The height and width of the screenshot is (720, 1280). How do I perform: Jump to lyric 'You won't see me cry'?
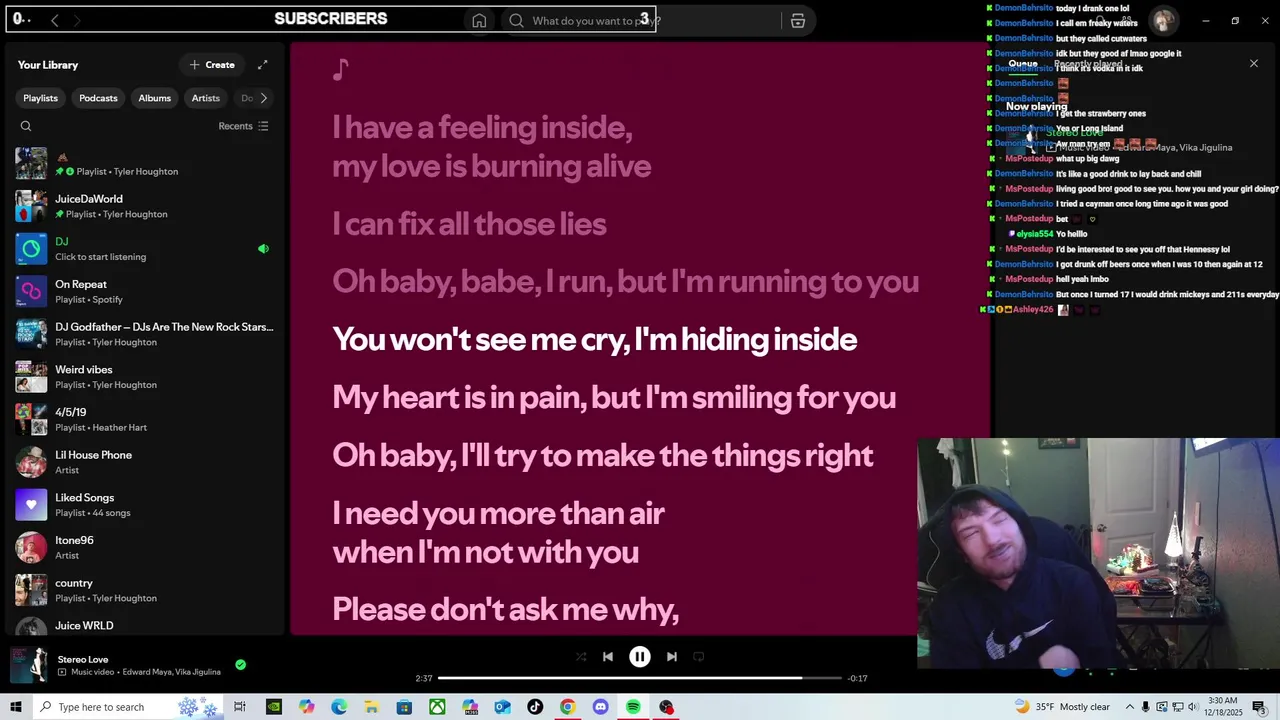coord(594,340)
